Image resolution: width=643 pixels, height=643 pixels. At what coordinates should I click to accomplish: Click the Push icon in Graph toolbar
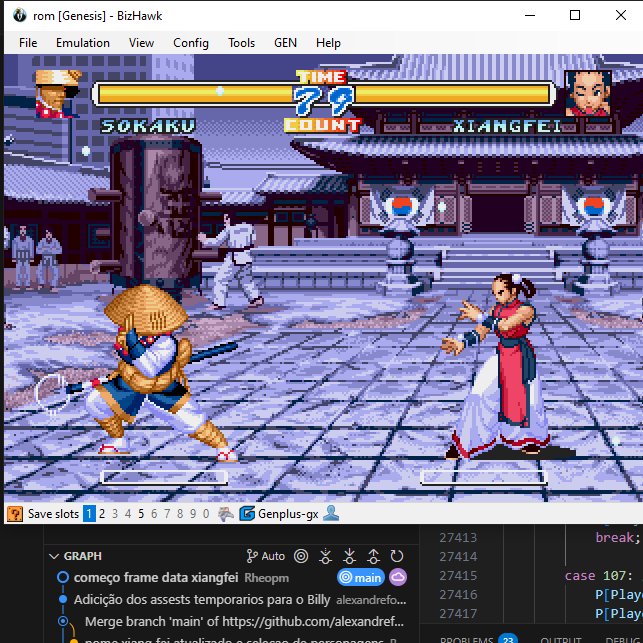point(373,556)
